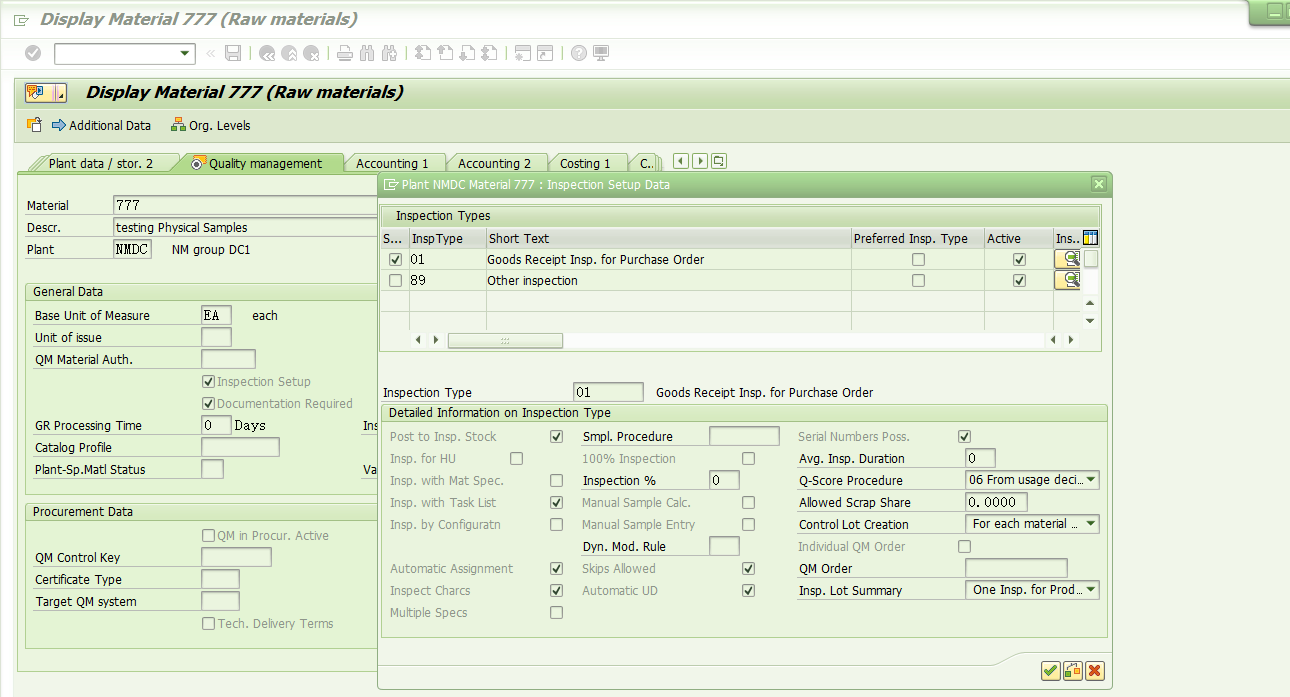Save the material record

[233, 53]
